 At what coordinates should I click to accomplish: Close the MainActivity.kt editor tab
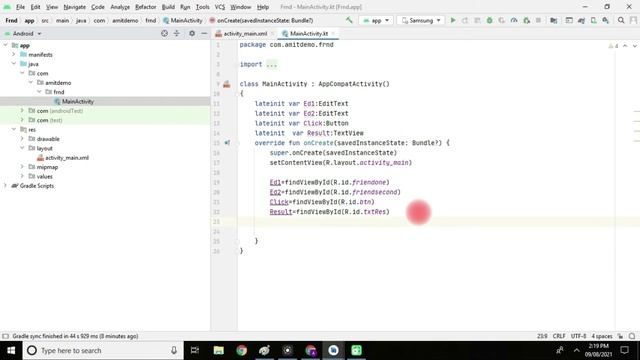pyautogui.click(x=333, y=33)
